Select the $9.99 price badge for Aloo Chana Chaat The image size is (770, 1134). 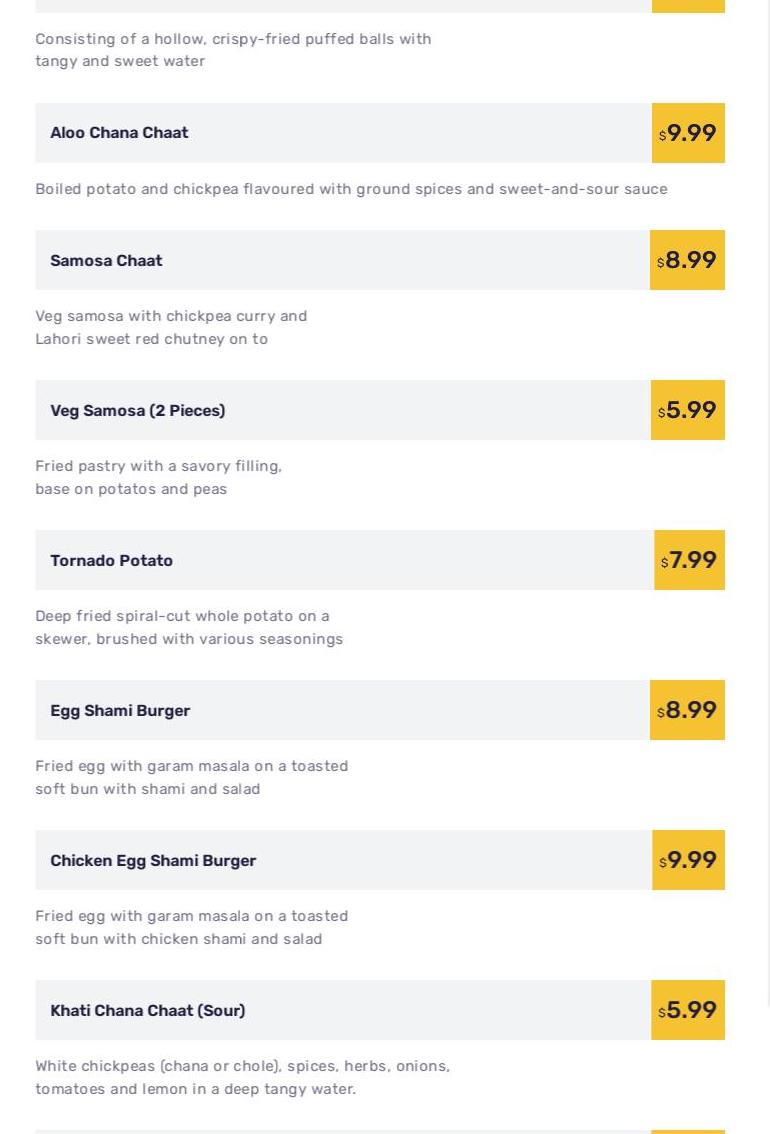(688, 133)
